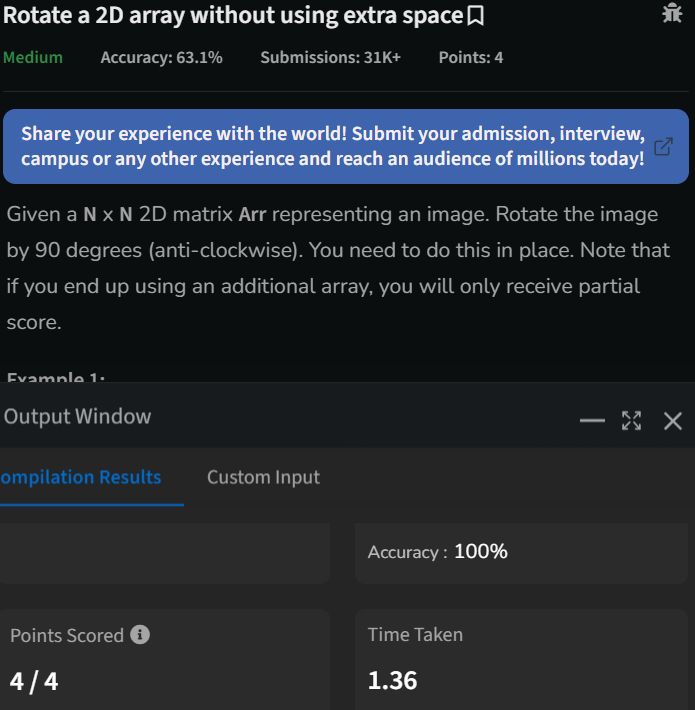Image resolution: width=695 pixels, height=710 pixels.
Task: Switch to the Compilation Results tab
Action: click(82, 477)
